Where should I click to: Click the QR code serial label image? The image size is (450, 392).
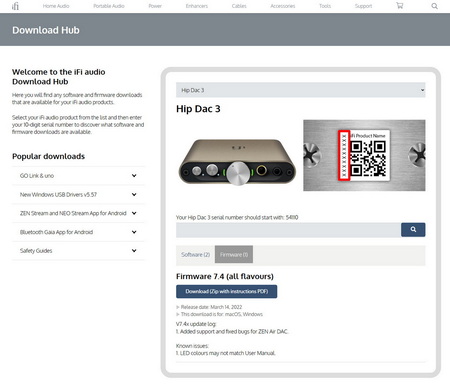coord(364,155)
